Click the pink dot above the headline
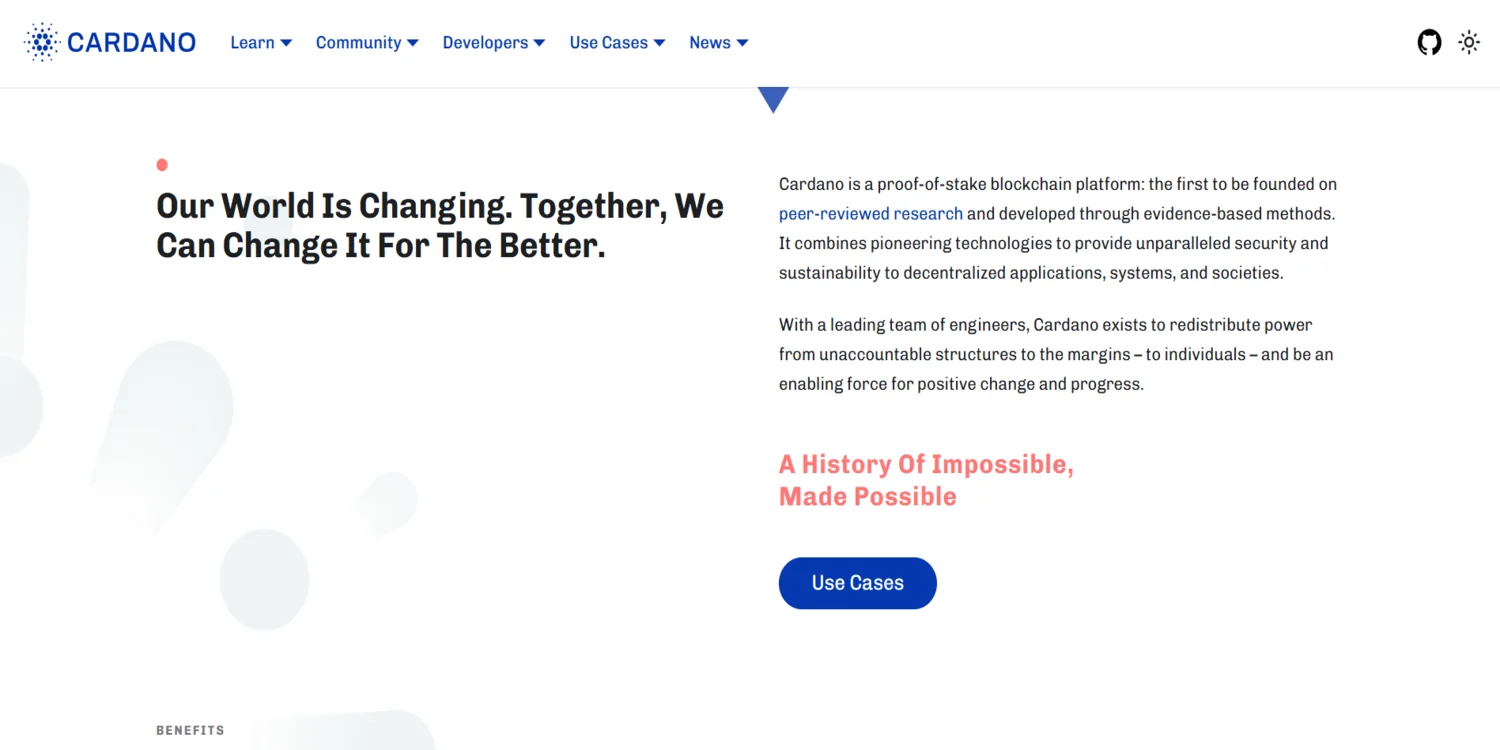 tap(162, 165)
